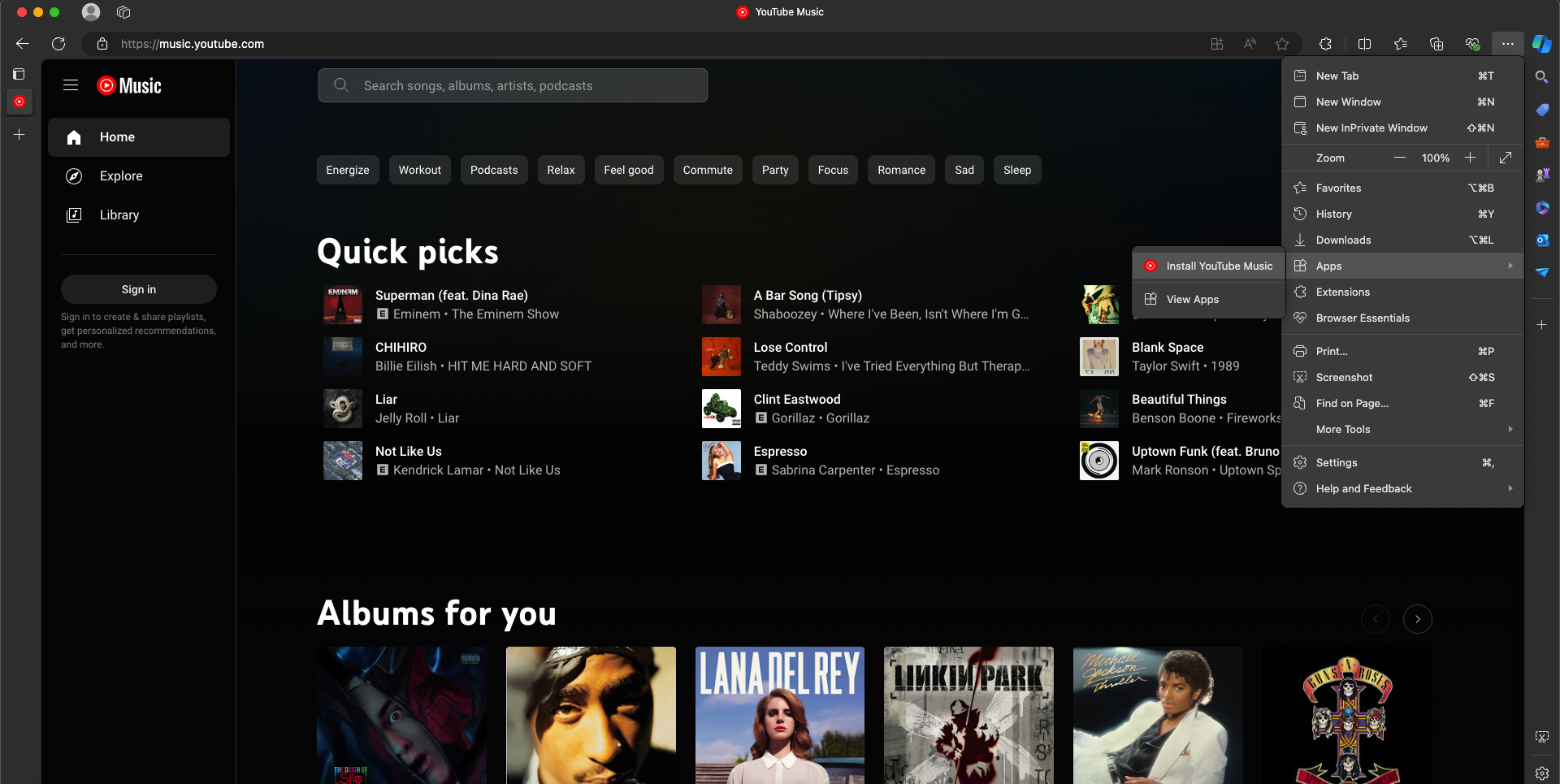Select the Energize mood chip
Viewport: 1560px width, 784px height.
pyautogui.click(x=348, y=170)
